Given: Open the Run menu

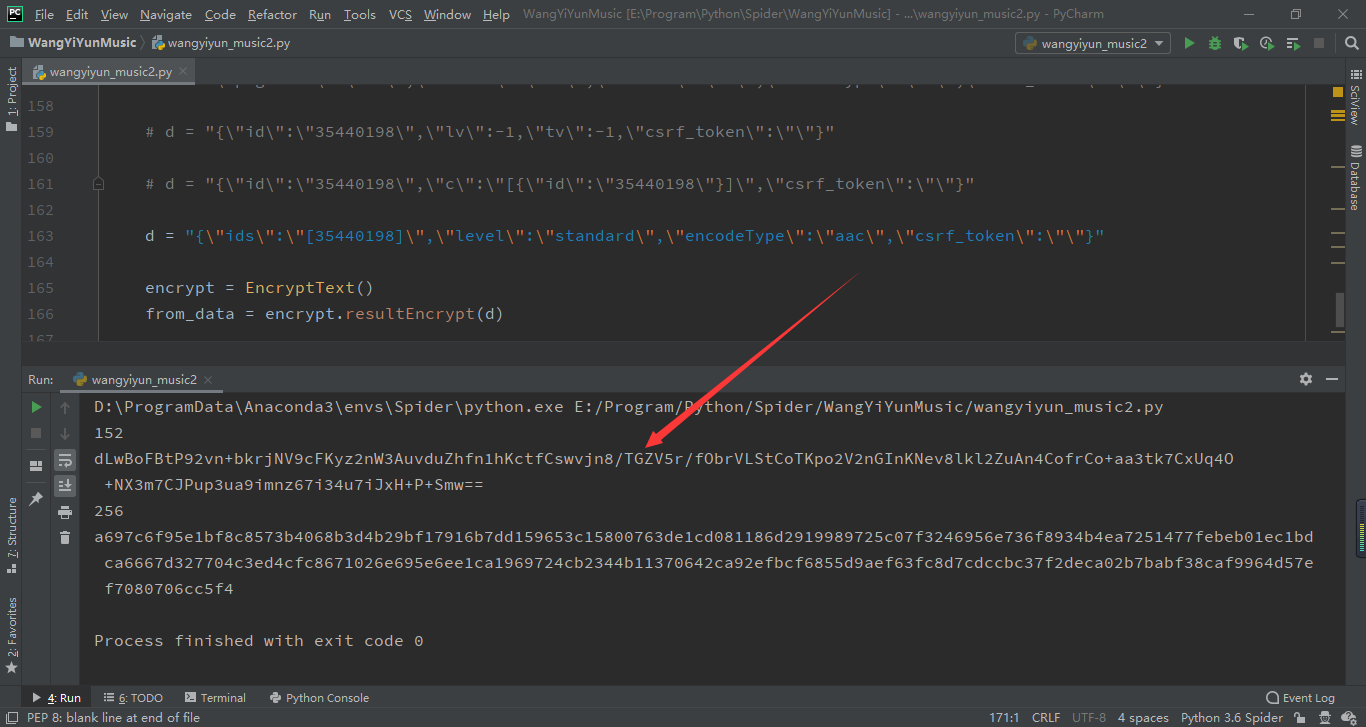Looking at the screenshot, I should coord(320,14).
